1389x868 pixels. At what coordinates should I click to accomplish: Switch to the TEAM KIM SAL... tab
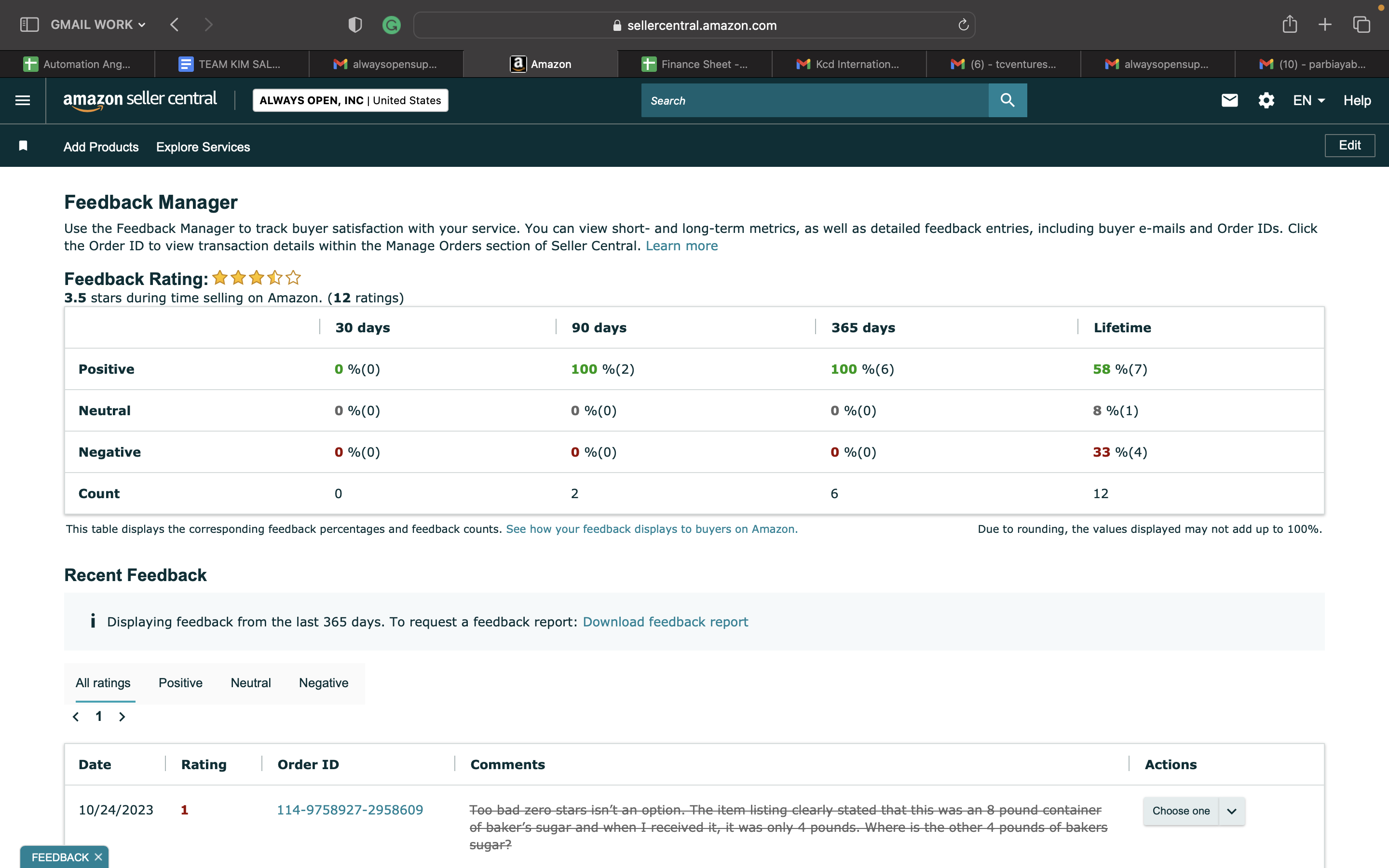(x=231, y=64)
